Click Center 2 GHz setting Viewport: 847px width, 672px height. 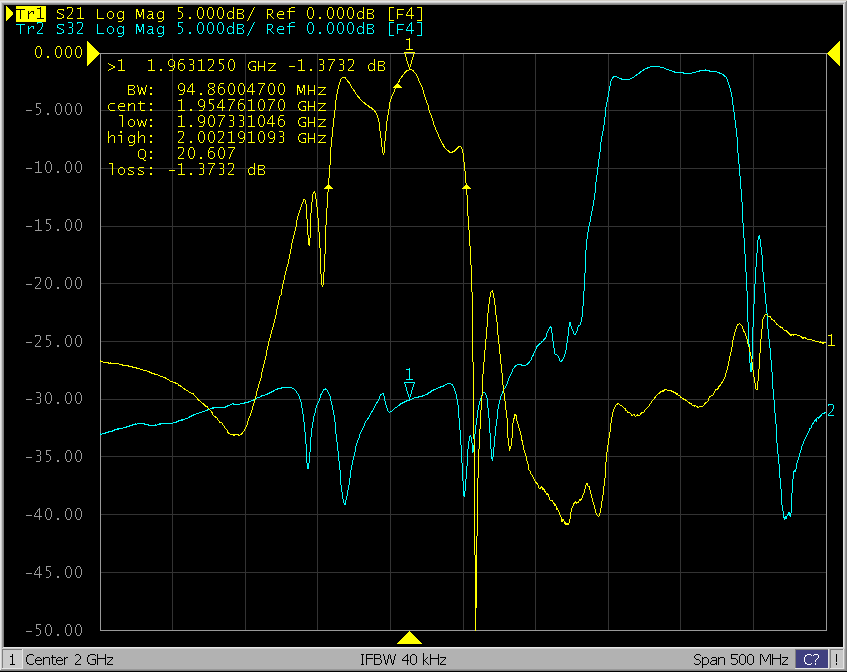coord(69,660)
